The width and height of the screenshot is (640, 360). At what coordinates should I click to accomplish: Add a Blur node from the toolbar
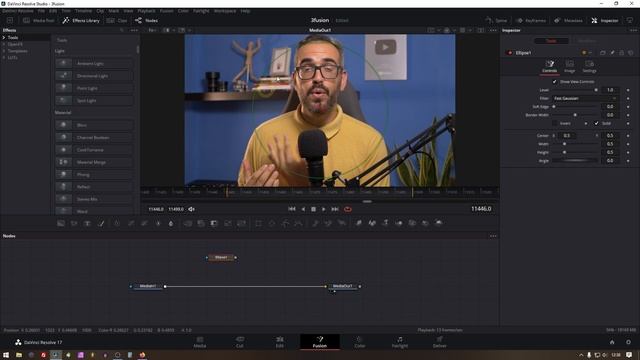(171, 223)
